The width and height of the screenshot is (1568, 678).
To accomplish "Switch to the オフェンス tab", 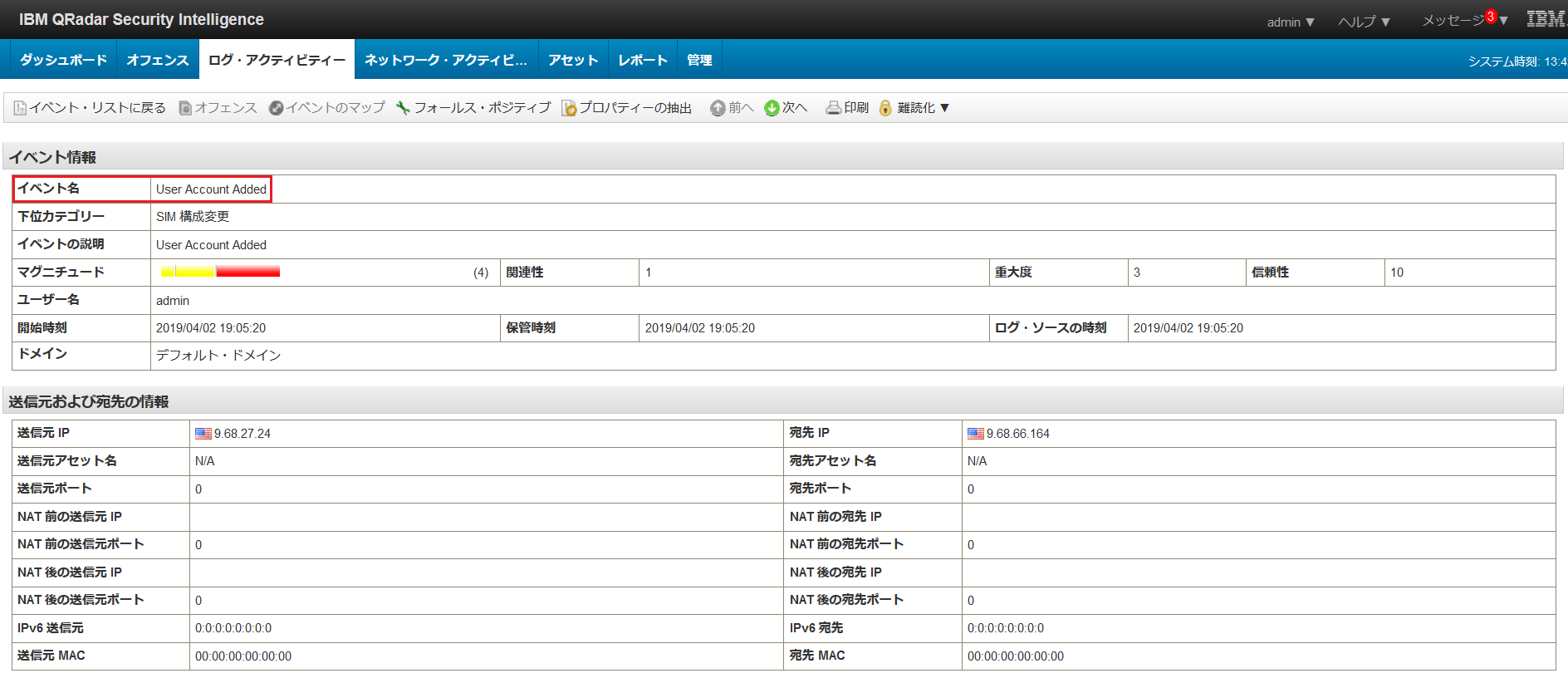I will tap(158, 60).
